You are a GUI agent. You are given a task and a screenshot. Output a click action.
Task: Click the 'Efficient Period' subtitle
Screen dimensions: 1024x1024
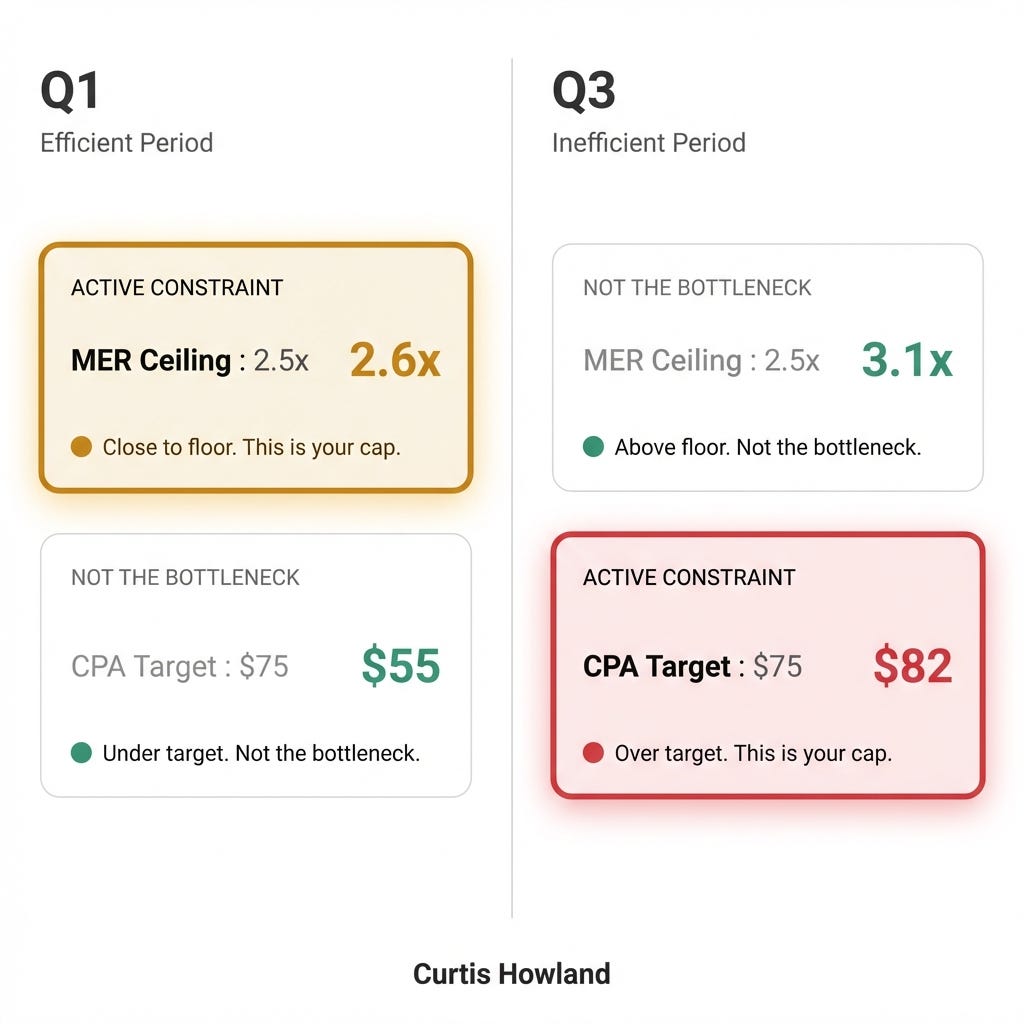[127, 143]
